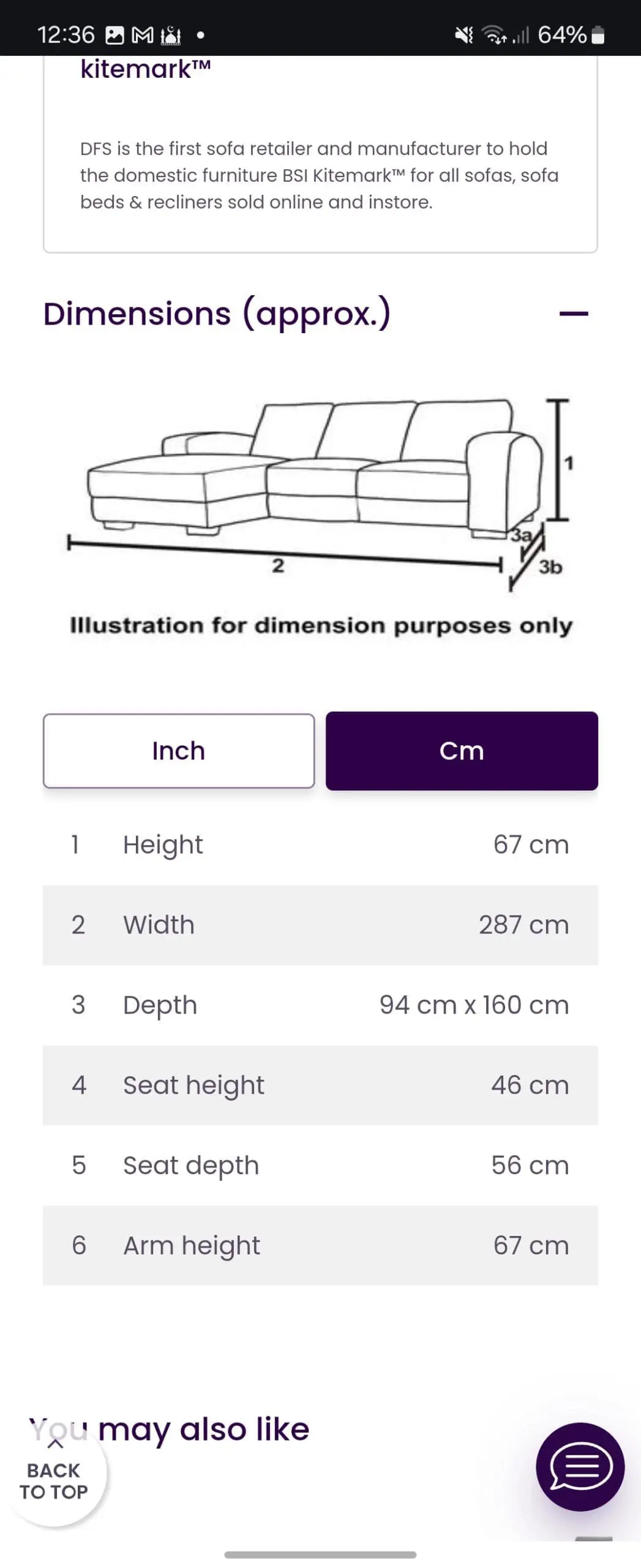641x1568 pixels.
Task: Tap the home gesture bar at bottom
Action: click(x=320, y=1555)
